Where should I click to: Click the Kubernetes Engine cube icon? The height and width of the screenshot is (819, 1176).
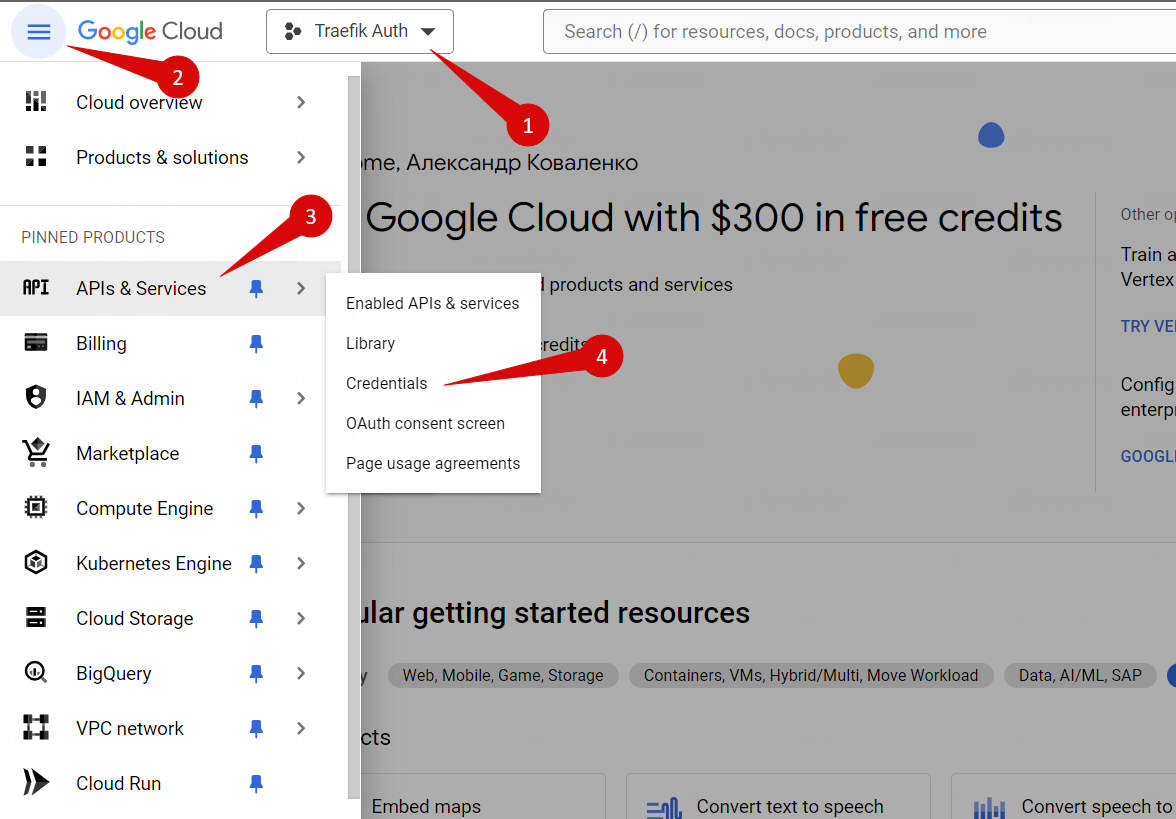pos(36,562)
